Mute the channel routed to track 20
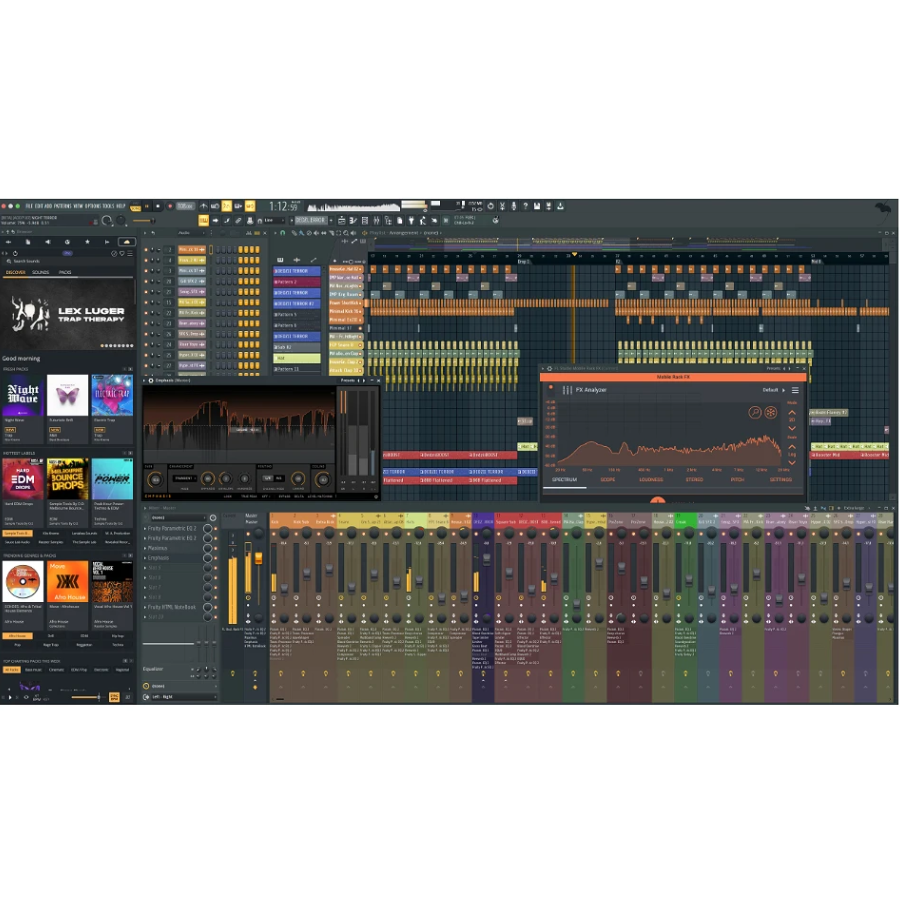The width and height of the screenshot is (900, 900). pyautogui.click(x=146, y=282)
